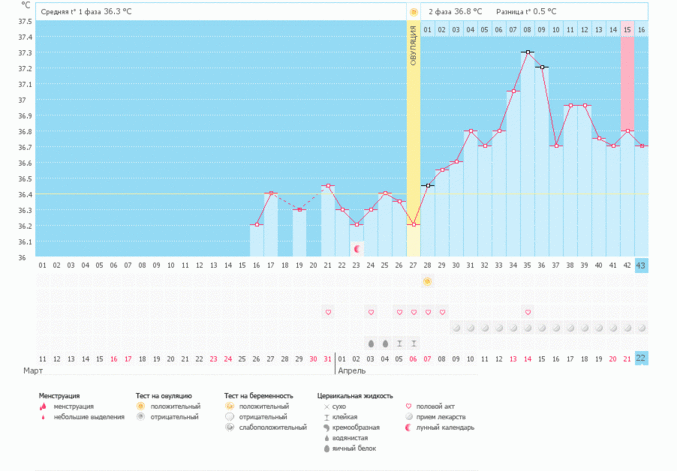
Task: Click the 37.3 peak temperature point on day 35
Action: (x=528, y=52)
